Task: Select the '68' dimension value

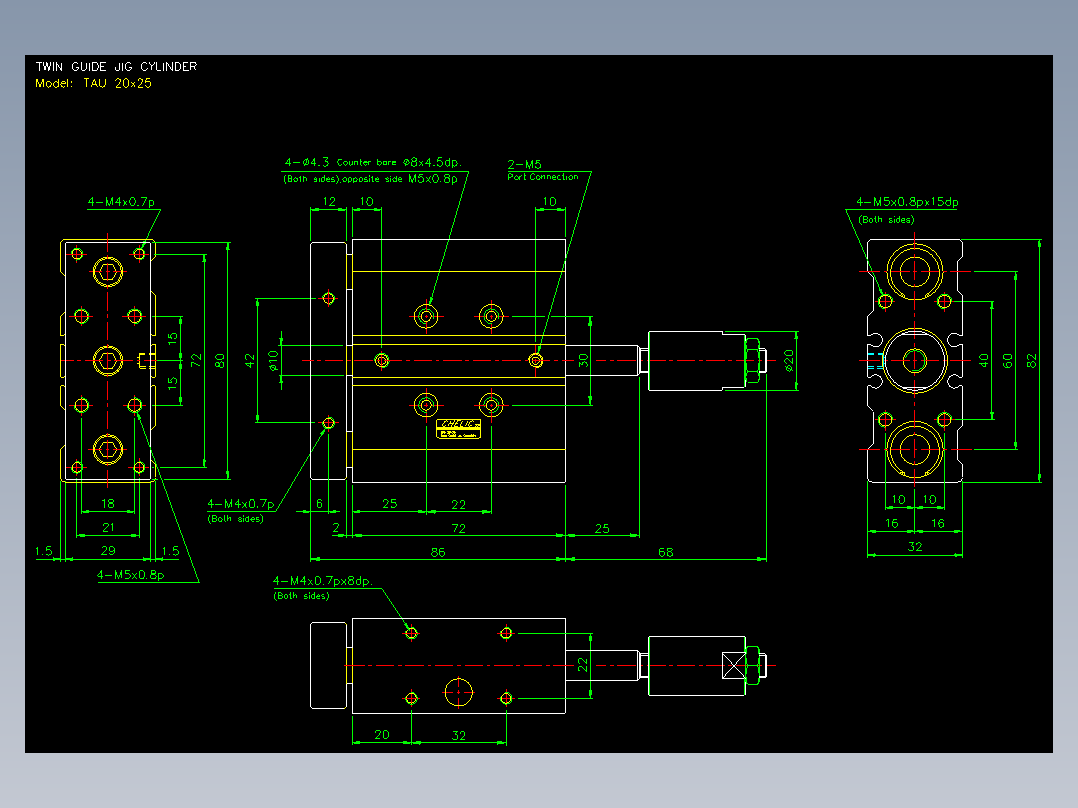Action: click(666, 552)
